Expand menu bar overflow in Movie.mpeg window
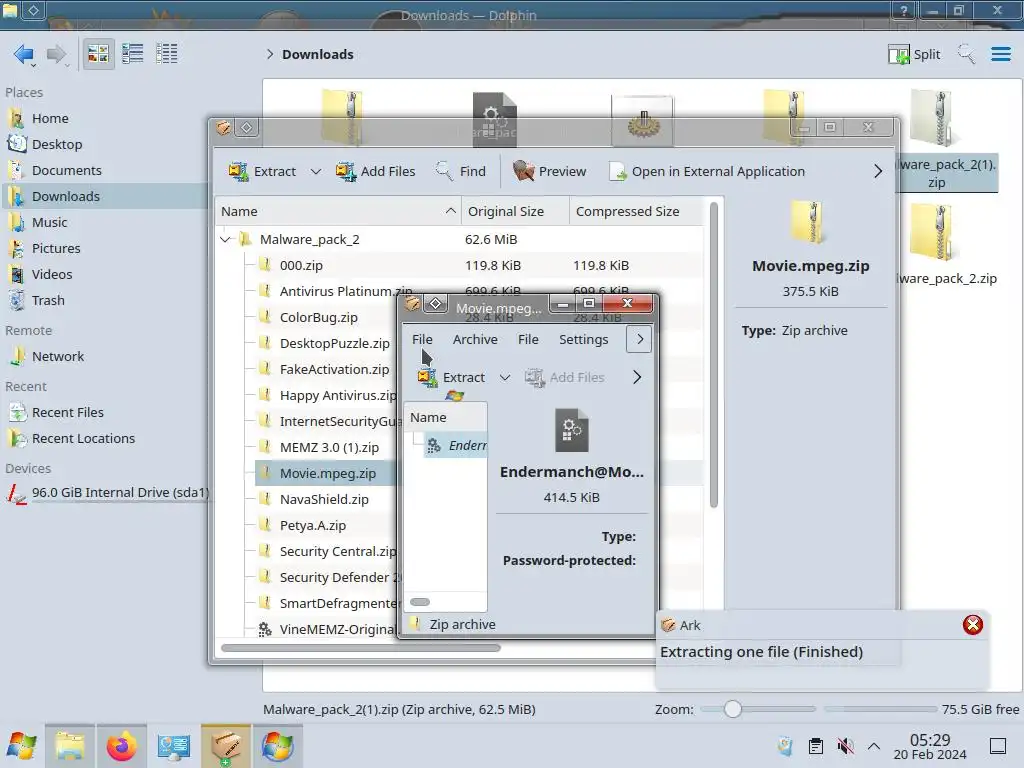1024x768 pixels. pos(639,340)
